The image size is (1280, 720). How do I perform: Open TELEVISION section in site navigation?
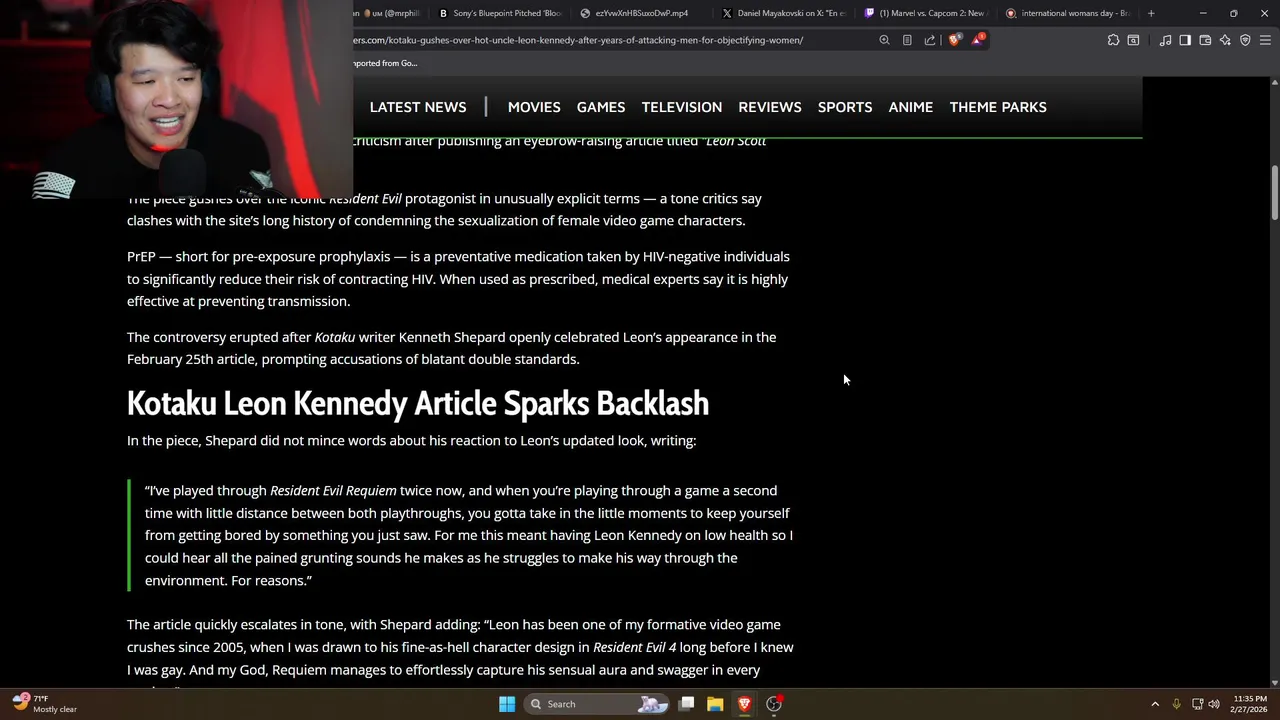[682, 107]
